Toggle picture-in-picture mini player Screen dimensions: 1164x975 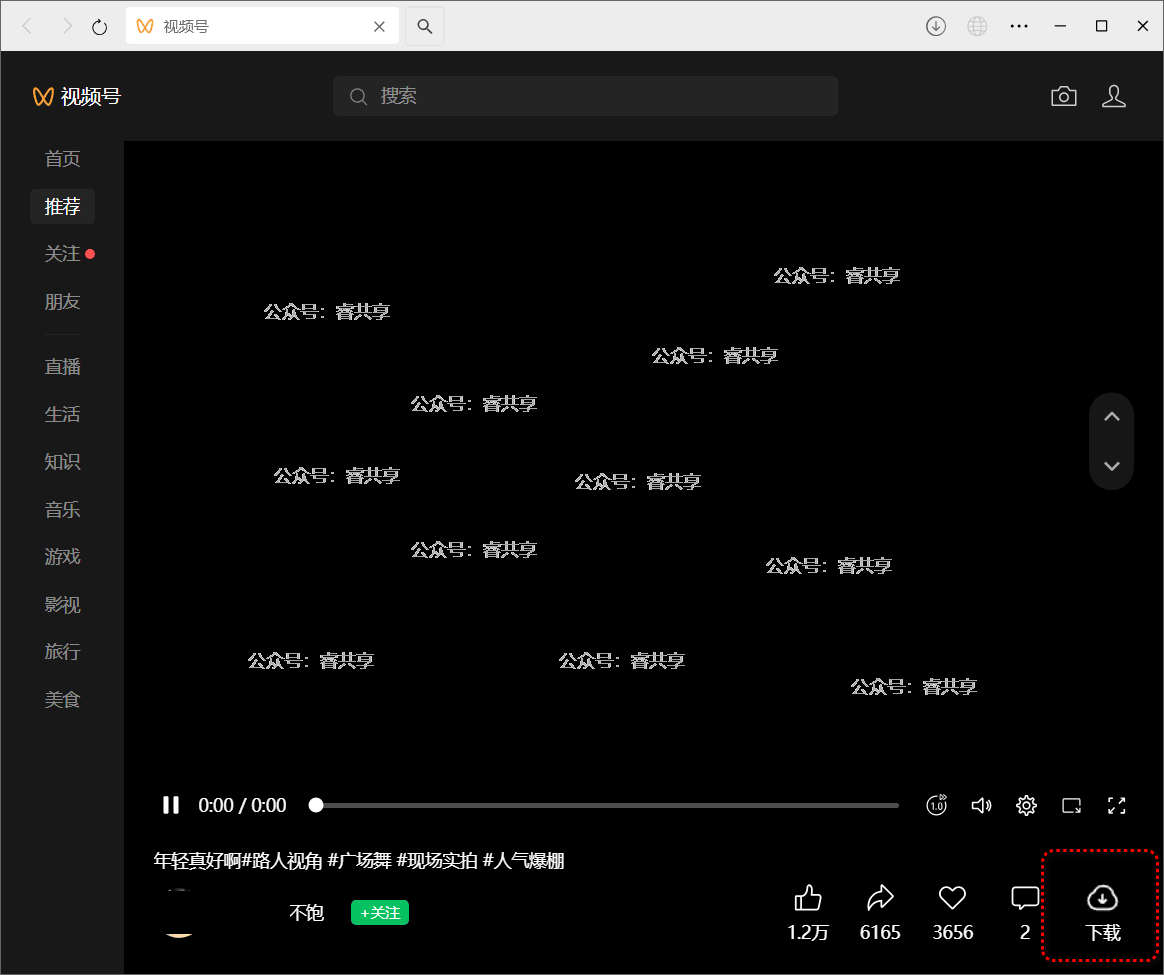(x=1071, y=805)
